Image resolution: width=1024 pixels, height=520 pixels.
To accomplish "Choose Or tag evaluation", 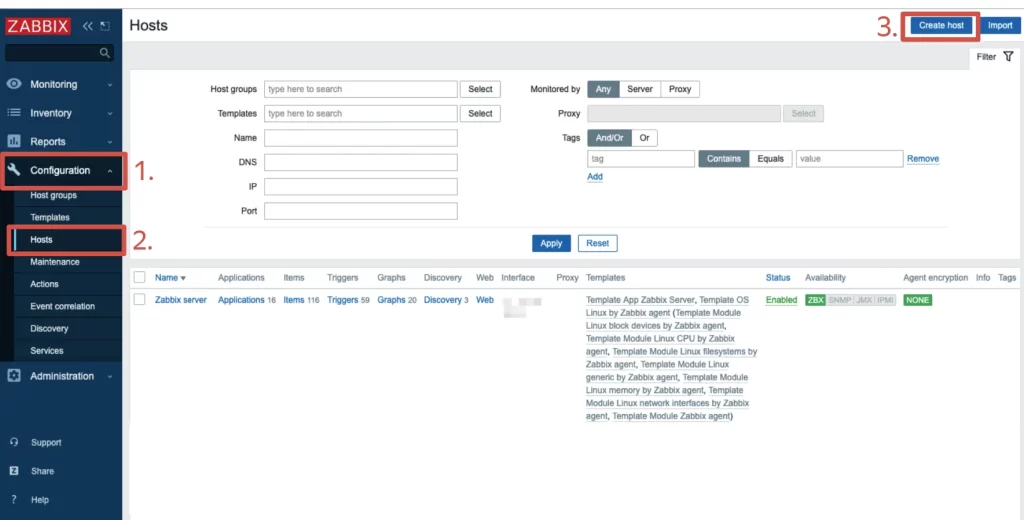I will pos(645,138).
